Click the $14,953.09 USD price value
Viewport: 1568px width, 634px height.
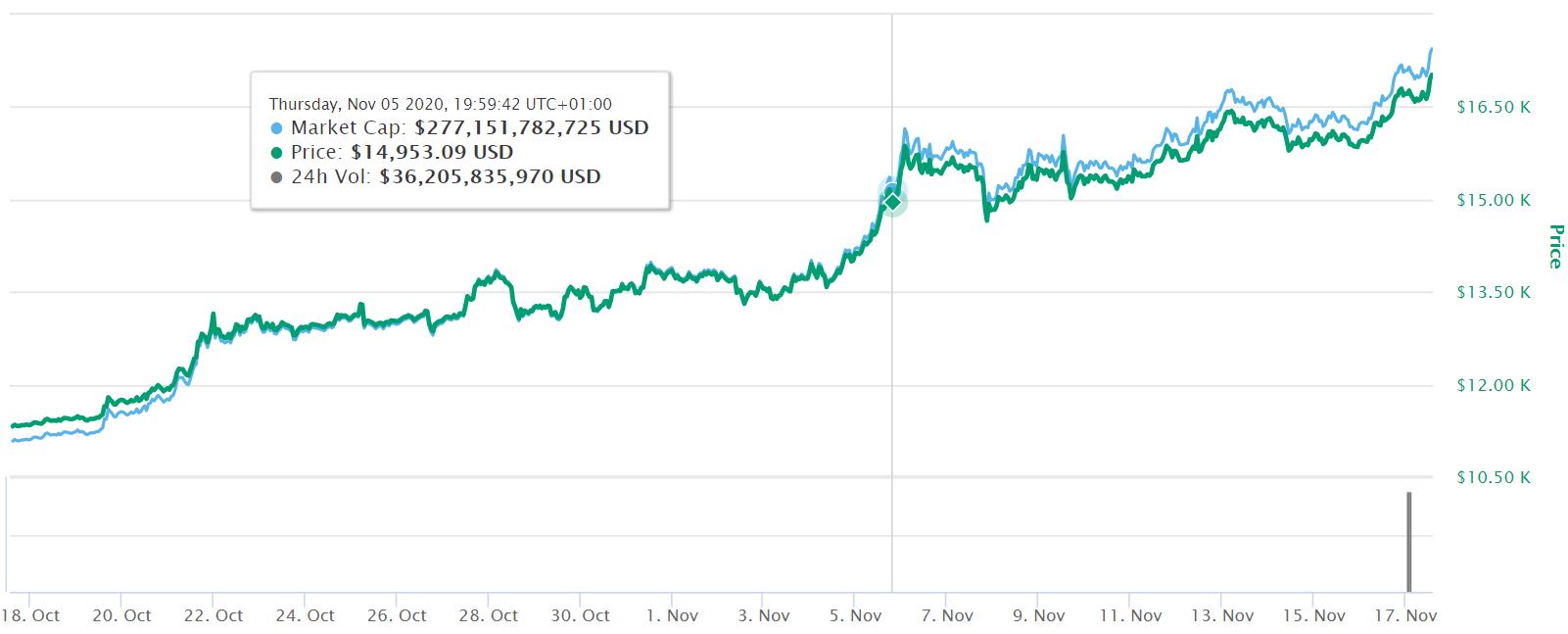pyautogui.click(x=432, y=153)
